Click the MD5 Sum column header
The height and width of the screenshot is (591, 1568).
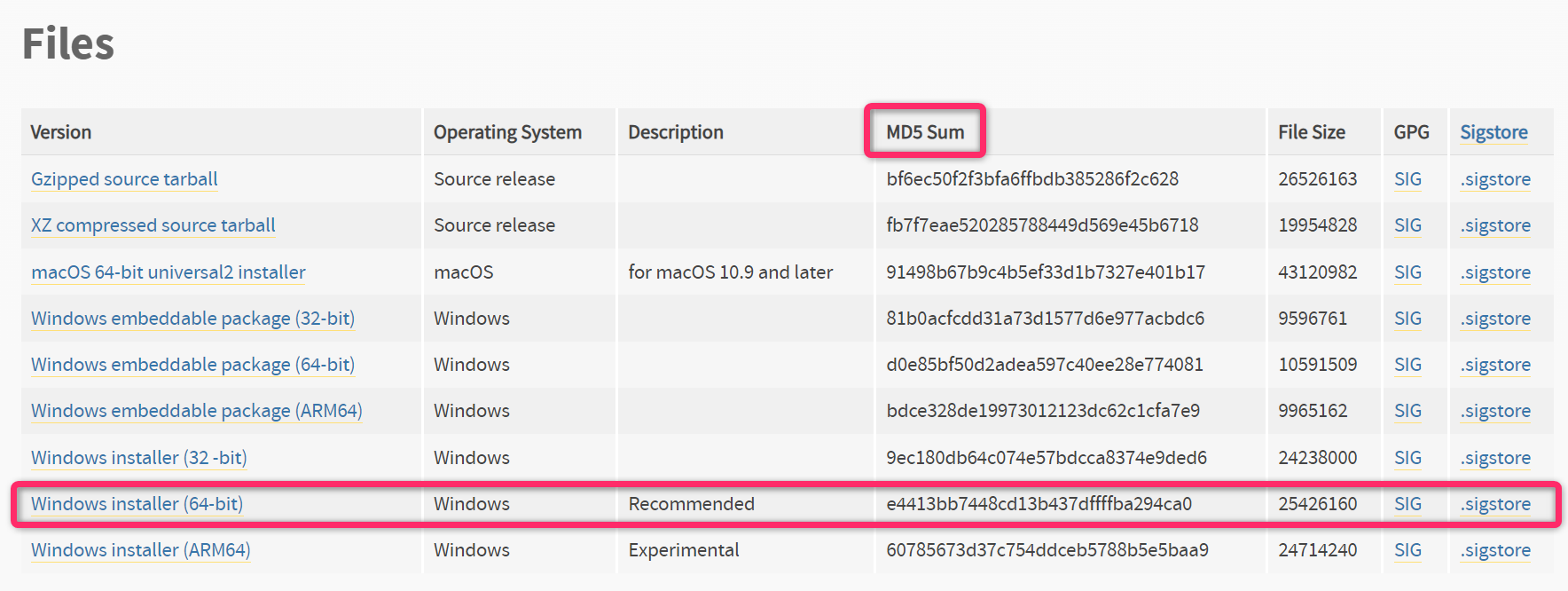pos(925,132)
